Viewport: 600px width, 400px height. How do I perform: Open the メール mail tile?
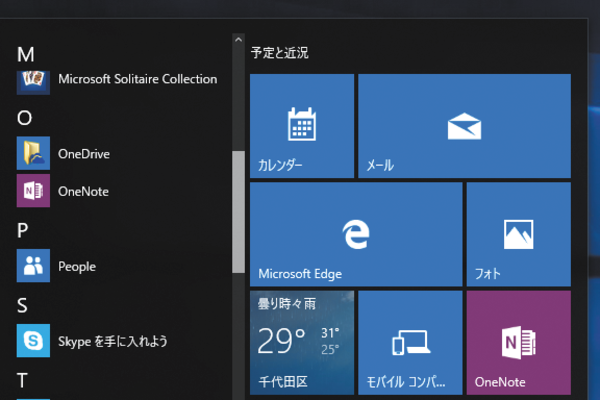click(465, 126)
